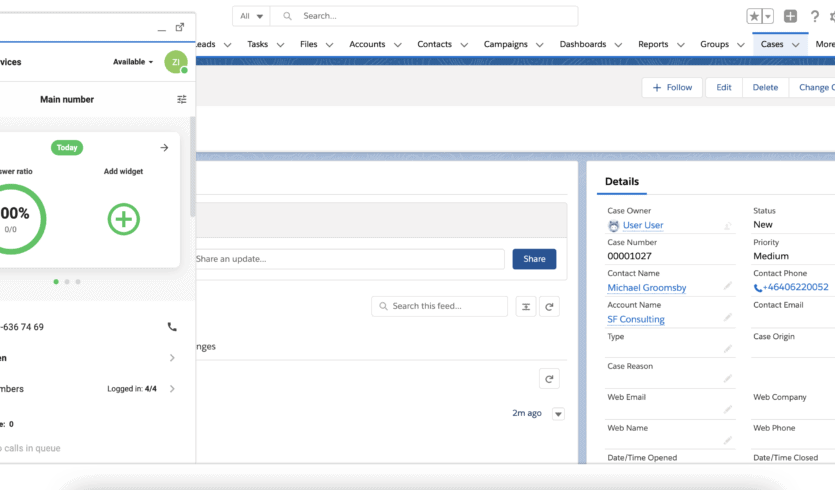Click the green Add widget plus icon
Screen dimensions: 835x490
(124, 219)
